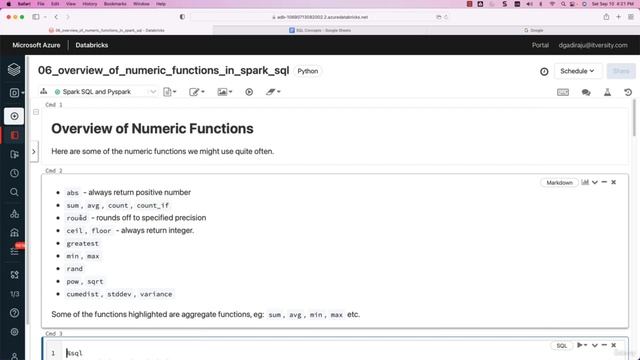Delete the Cmd 3 cell with X

pos(613,345)
